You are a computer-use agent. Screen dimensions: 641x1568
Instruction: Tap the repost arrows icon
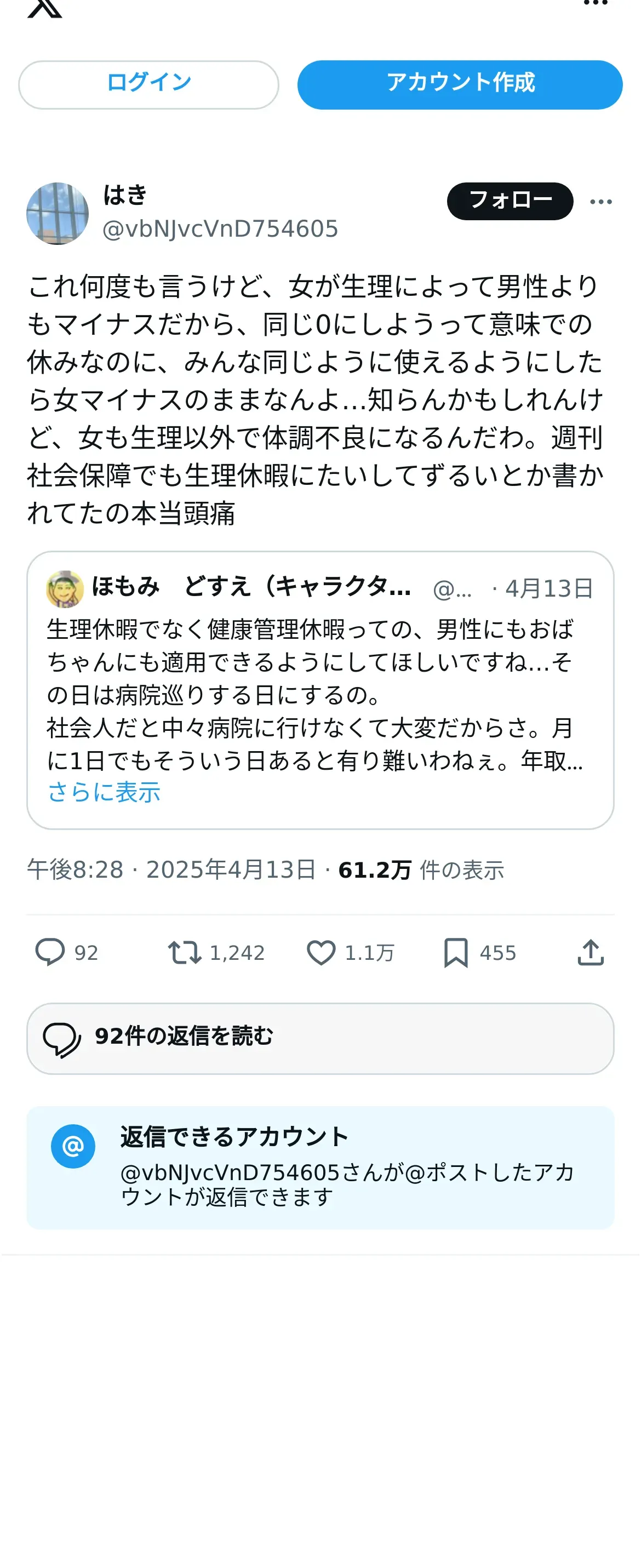pyautogui.click(x=185, y=953)
